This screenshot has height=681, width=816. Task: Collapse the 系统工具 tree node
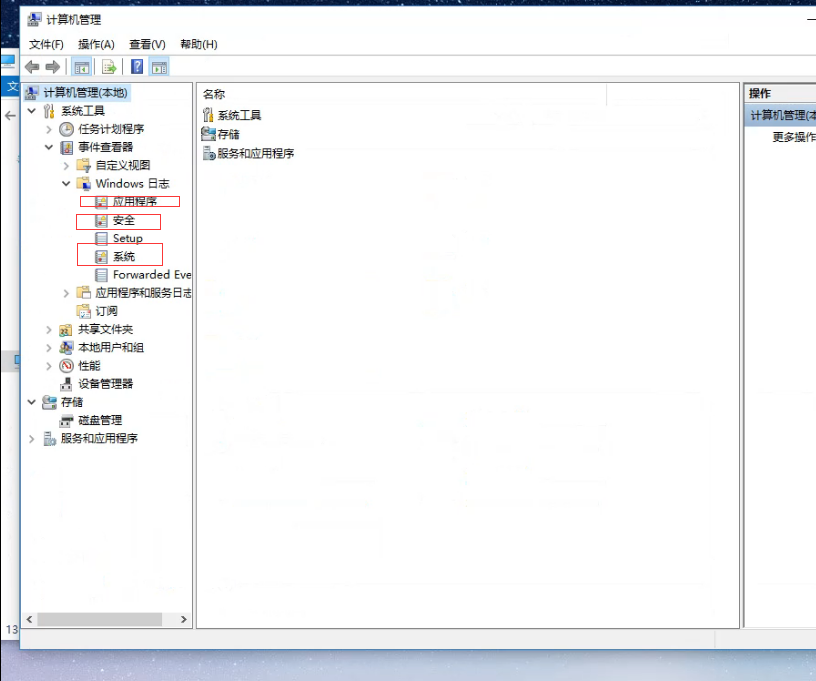(x=32, y=111)
